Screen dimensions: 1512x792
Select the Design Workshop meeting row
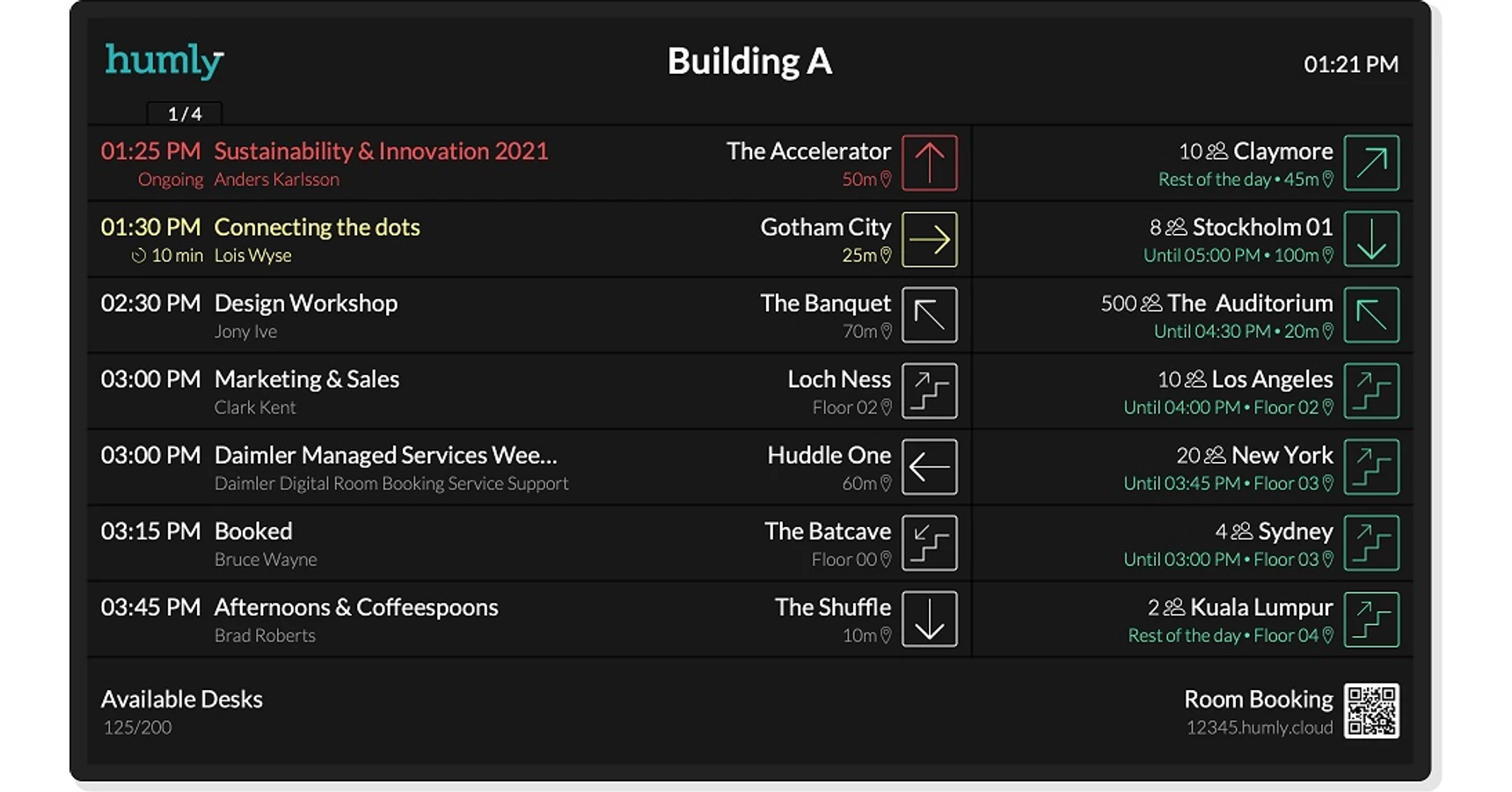pyautogui.click(x=305, y=304)
